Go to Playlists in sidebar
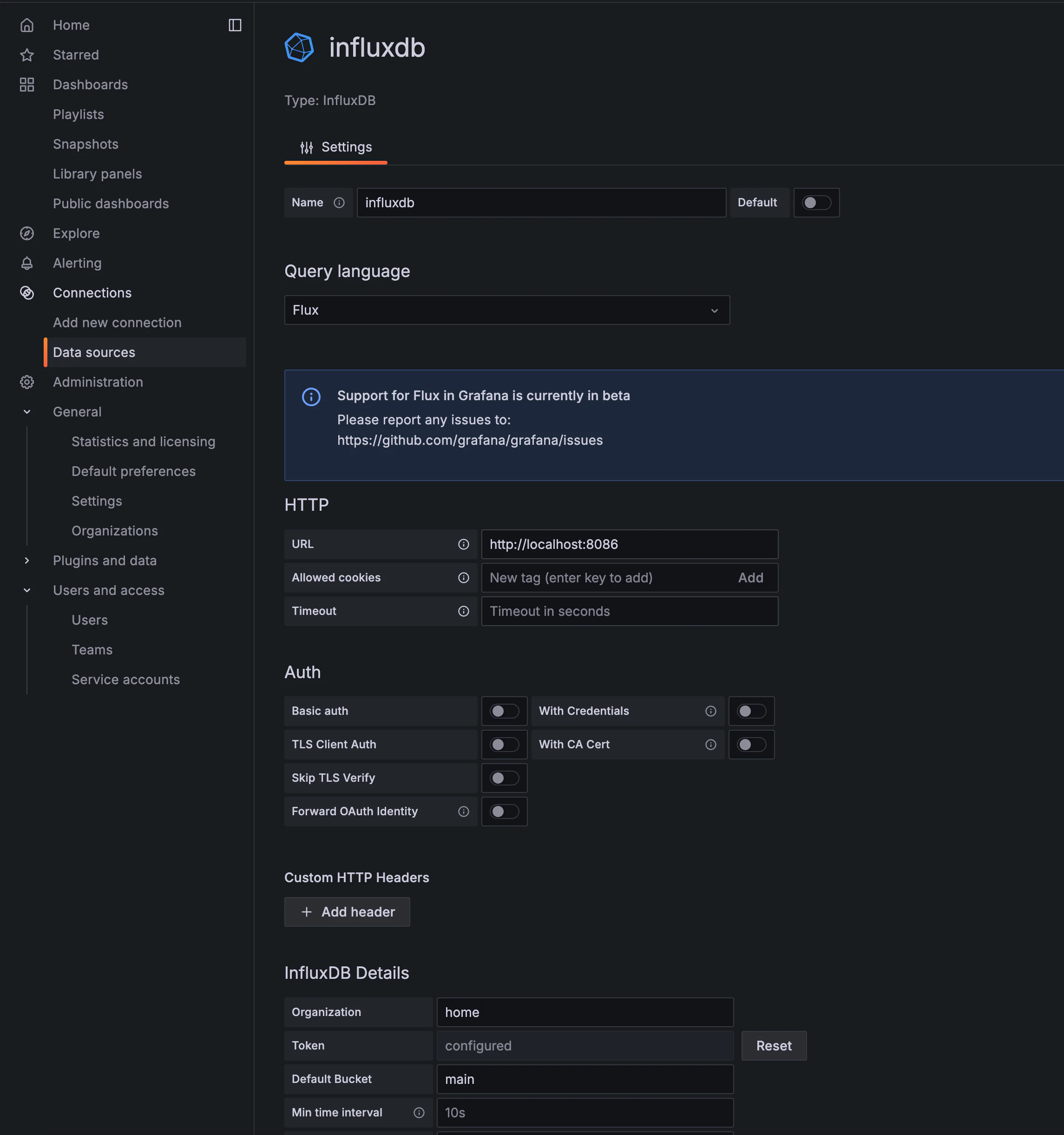Image resolution: width=1064 pixels, height=1135 pixels. [78, 114]
